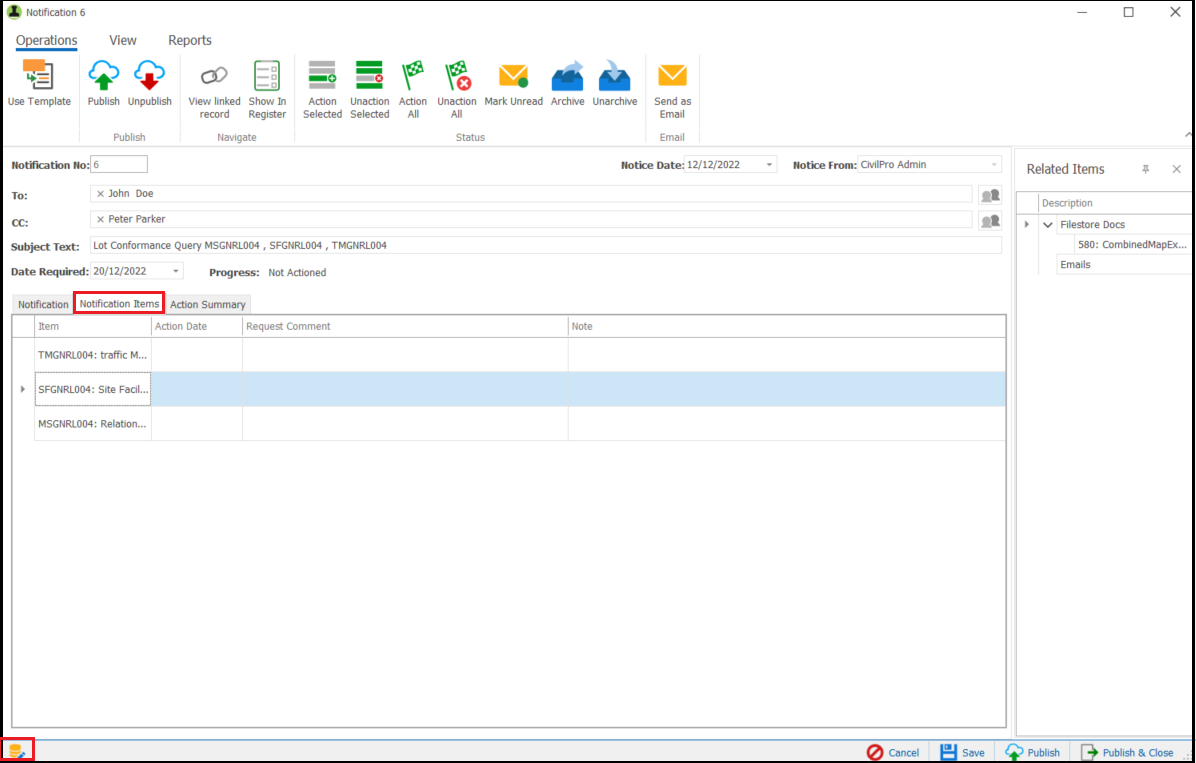Remove John Doe from To field
The height and width of the screenshot is (763, 1196).
100,194
